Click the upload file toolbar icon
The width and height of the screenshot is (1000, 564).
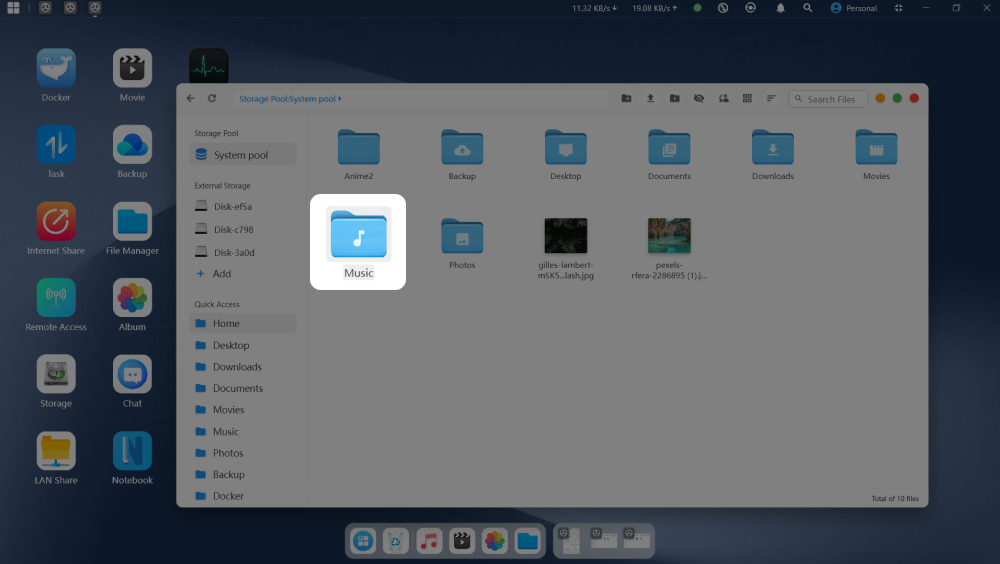tap(650, 98)
